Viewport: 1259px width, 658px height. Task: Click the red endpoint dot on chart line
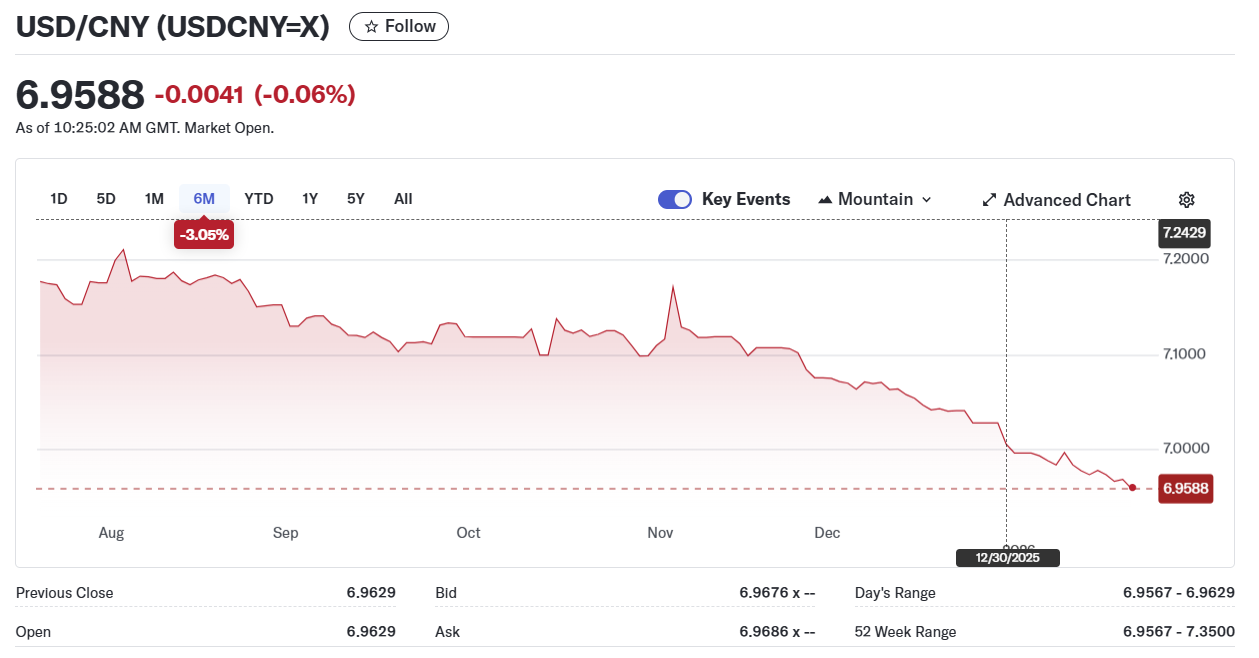point(1132,488)
